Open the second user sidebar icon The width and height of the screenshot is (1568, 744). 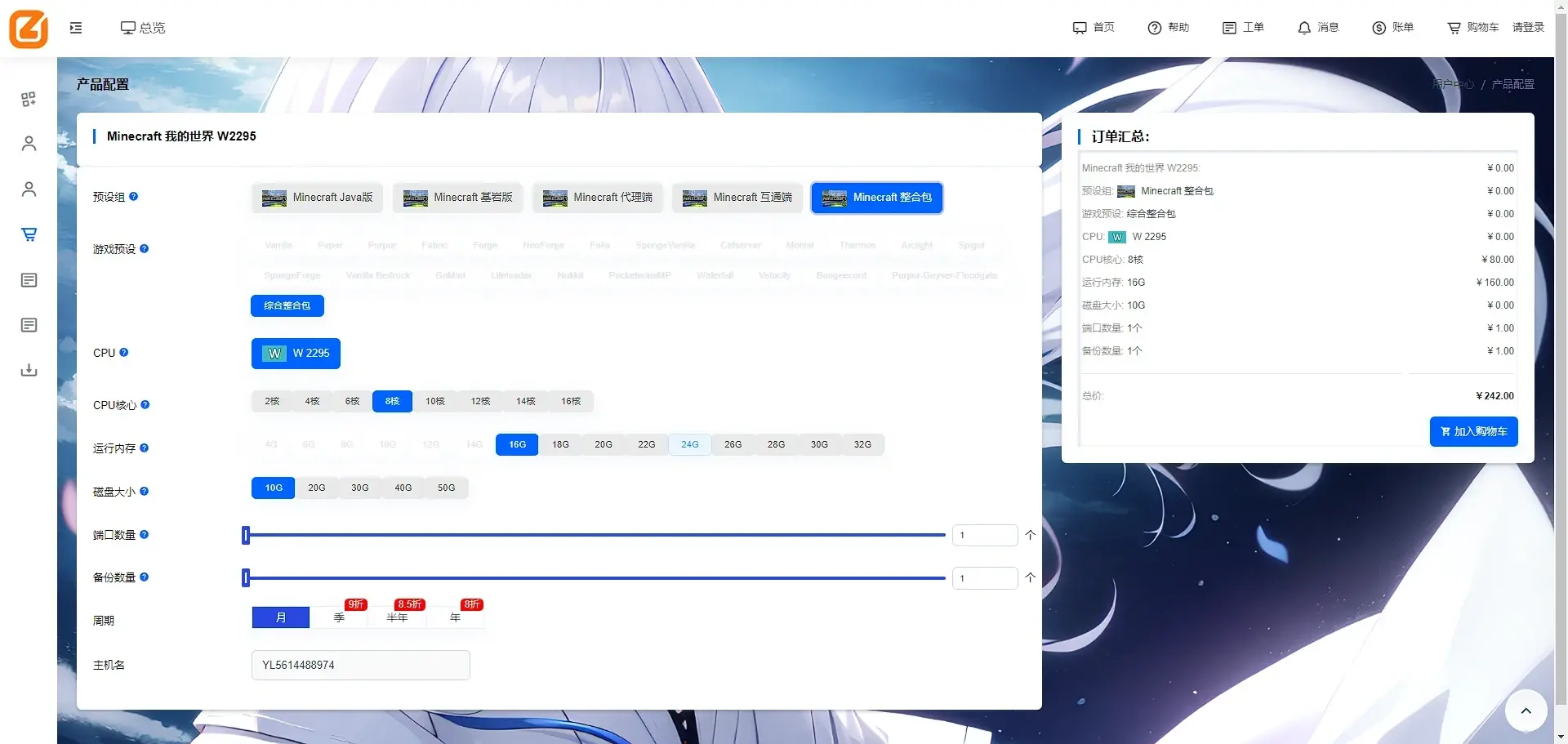[x=29, y=189]
